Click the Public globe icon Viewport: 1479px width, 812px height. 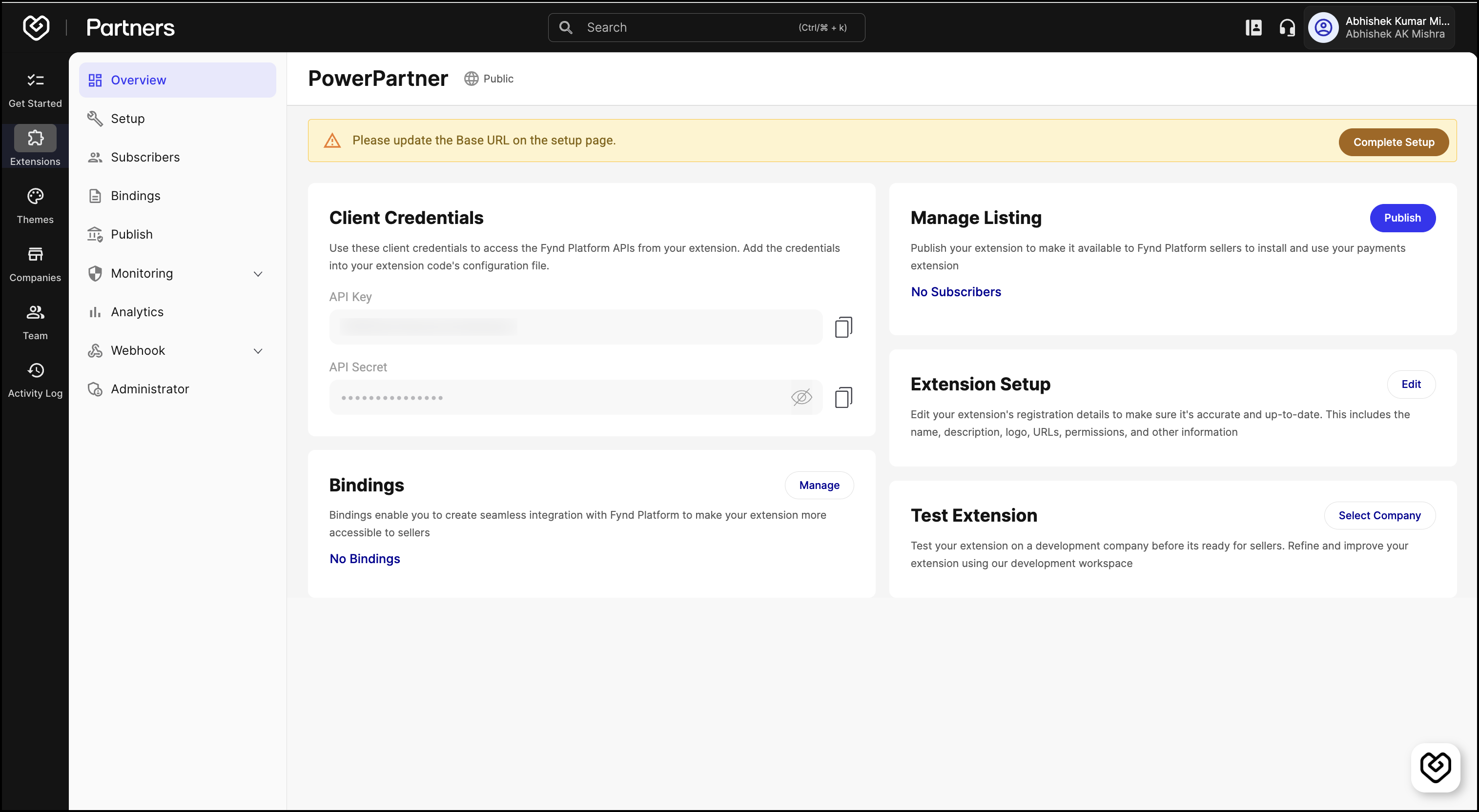coord(472,79)
